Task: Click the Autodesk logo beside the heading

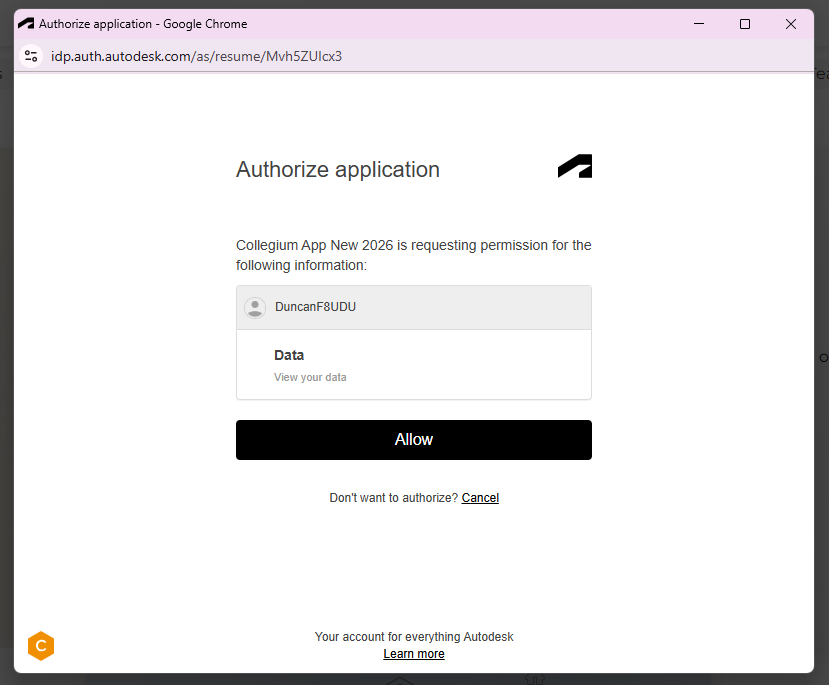Action: pos(575,166)
